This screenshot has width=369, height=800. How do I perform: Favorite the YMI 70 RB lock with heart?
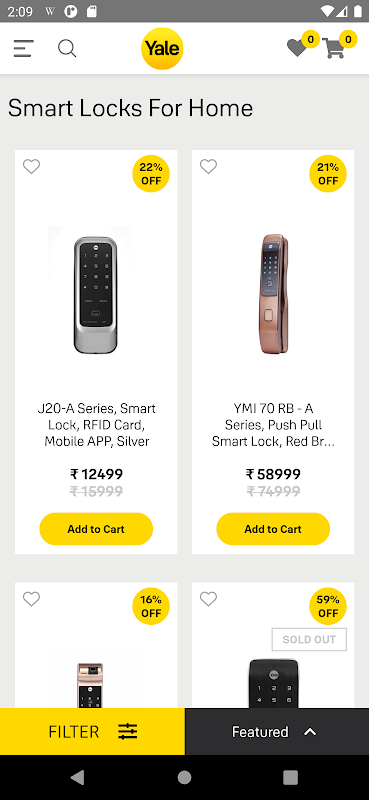(x=208, y=166)
